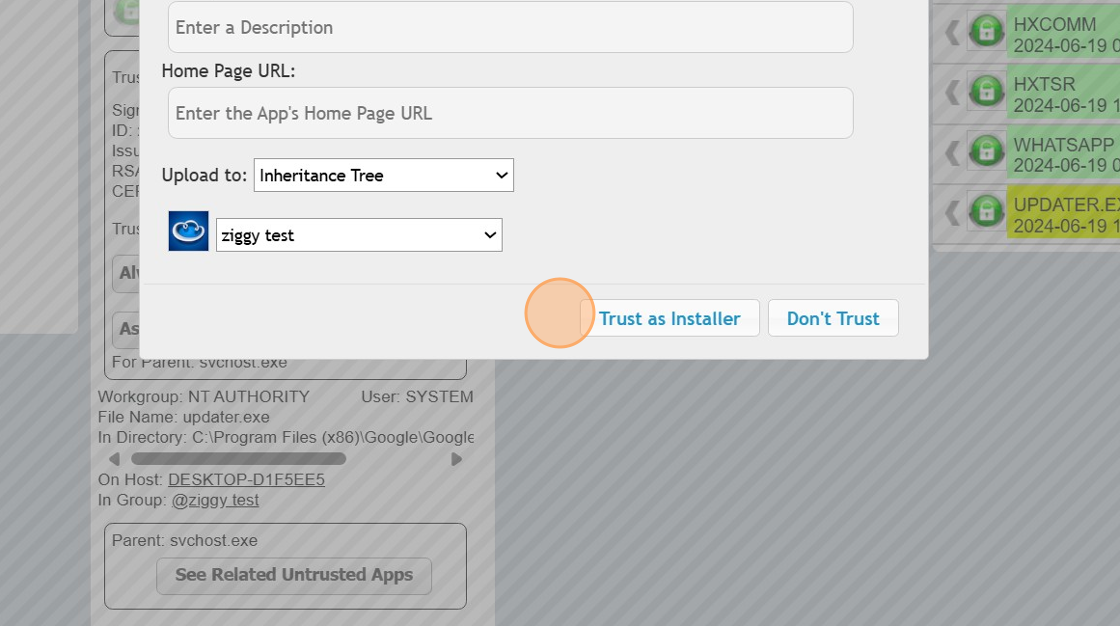Select the WHATSAPP padlock icon
The height and width of the screenshot is (626, 1120).
pos(986,152)
